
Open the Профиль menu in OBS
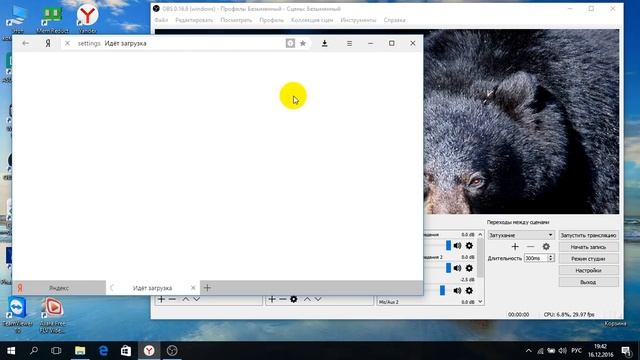272,20
